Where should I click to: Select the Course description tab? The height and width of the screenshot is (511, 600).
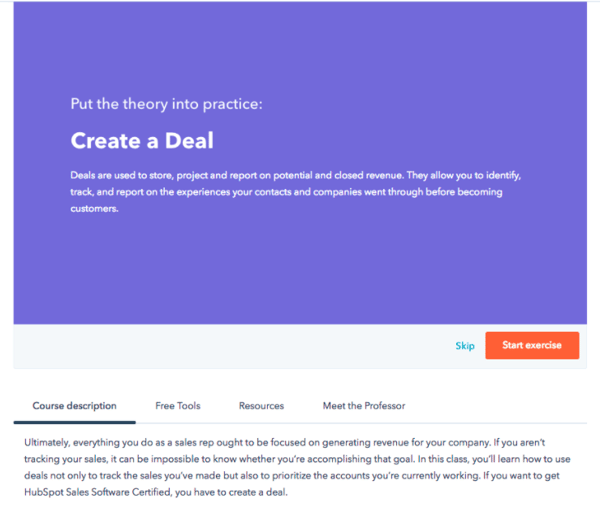[x=74, y=406]
